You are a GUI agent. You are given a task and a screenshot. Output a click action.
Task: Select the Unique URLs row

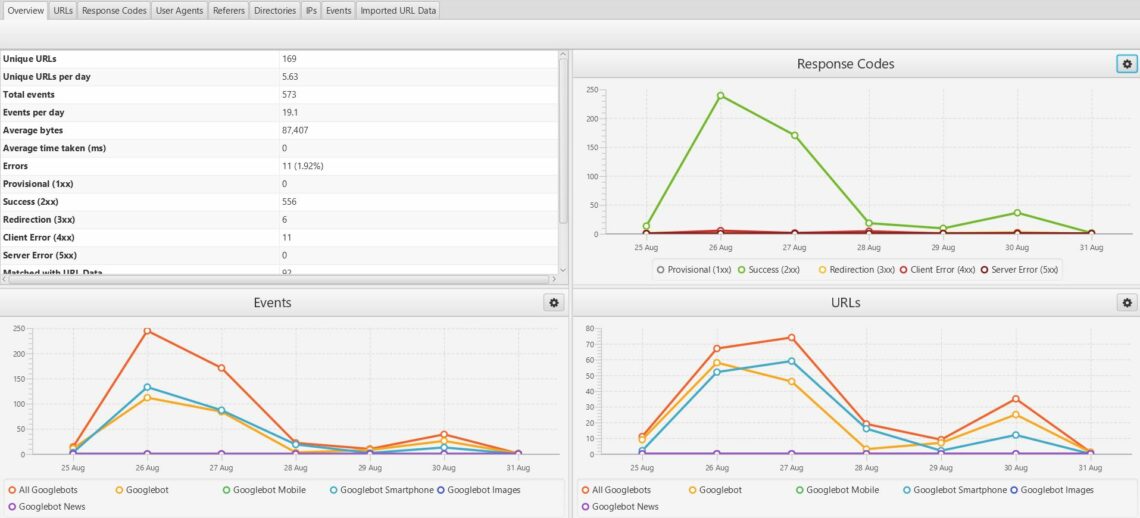click(x=278, y=59)
